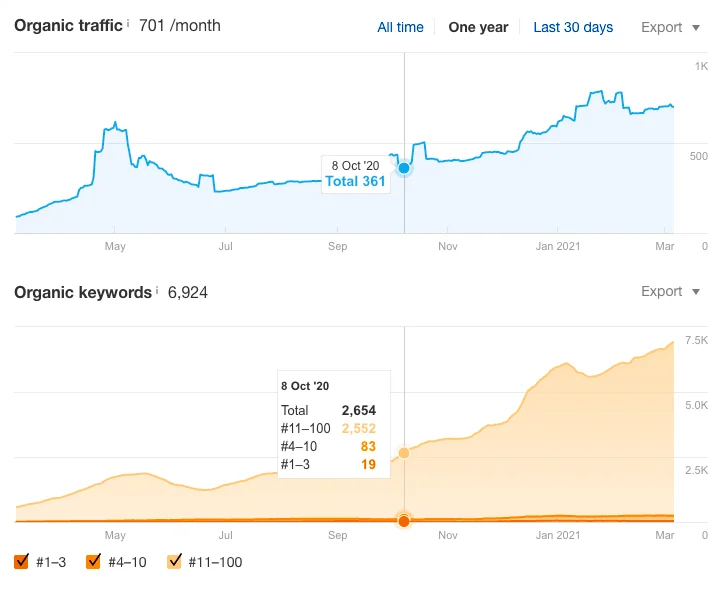Click the May label under traffic chart
Screen dimensions: 716x590
(115, 246)
